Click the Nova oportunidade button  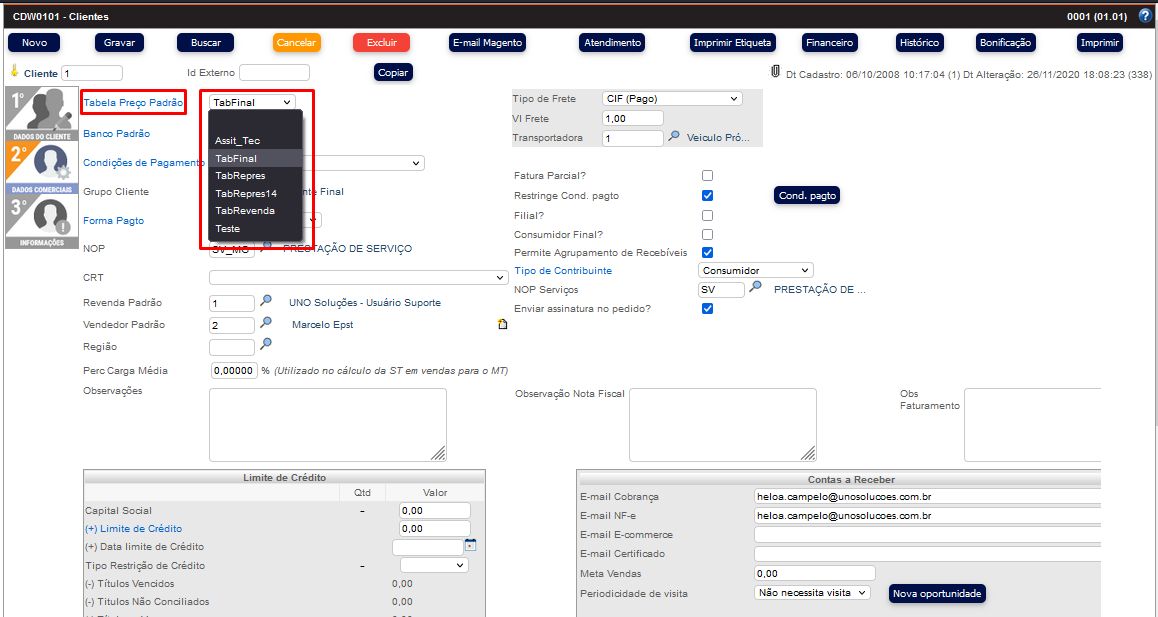coord(937,594)
